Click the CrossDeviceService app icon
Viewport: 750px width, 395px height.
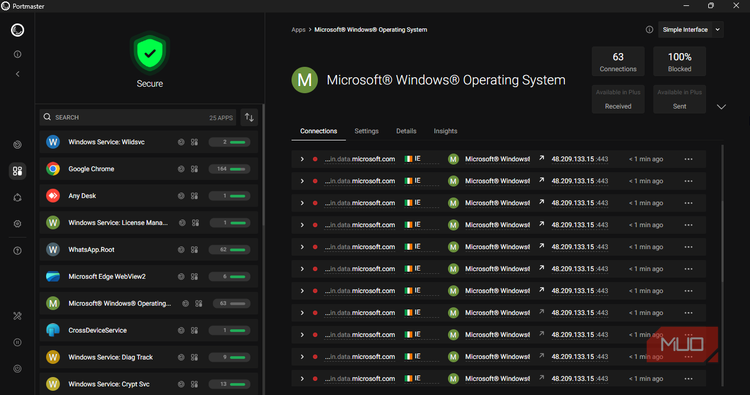click(x=53, y=330)
